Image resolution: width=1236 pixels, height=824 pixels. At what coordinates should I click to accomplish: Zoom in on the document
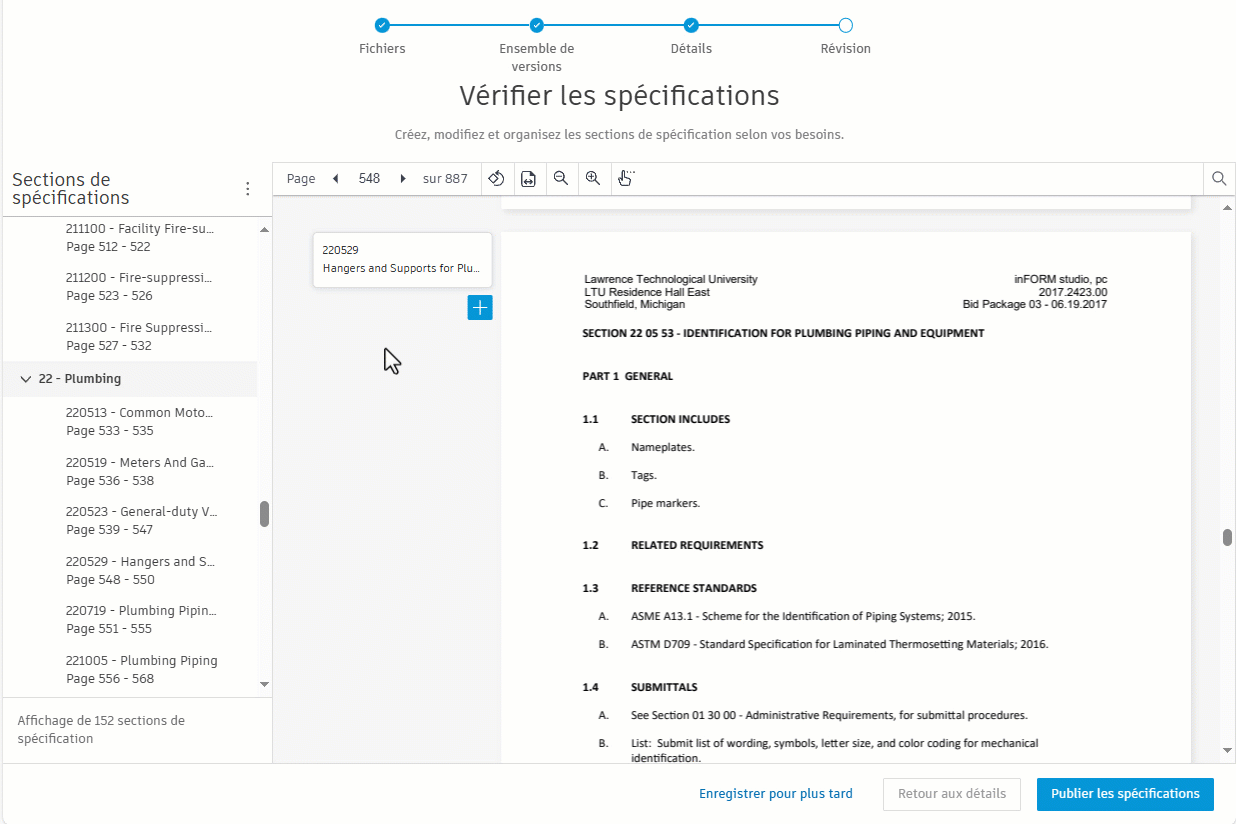[593, 179]
